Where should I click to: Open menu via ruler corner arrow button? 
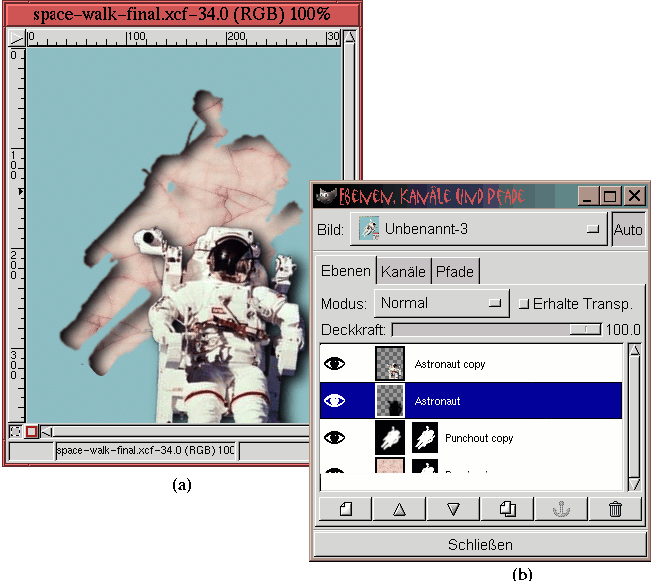[16, 38]
